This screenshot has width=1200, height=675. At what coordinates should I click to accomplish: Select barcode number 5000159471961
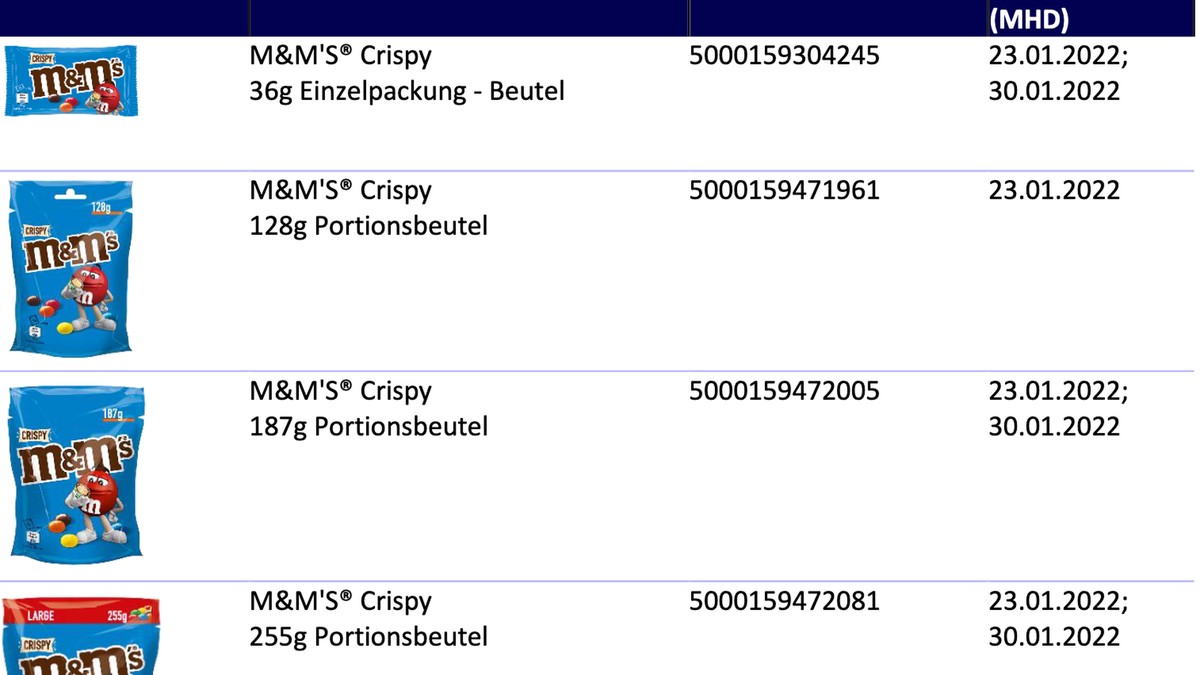tap(784, 190)
